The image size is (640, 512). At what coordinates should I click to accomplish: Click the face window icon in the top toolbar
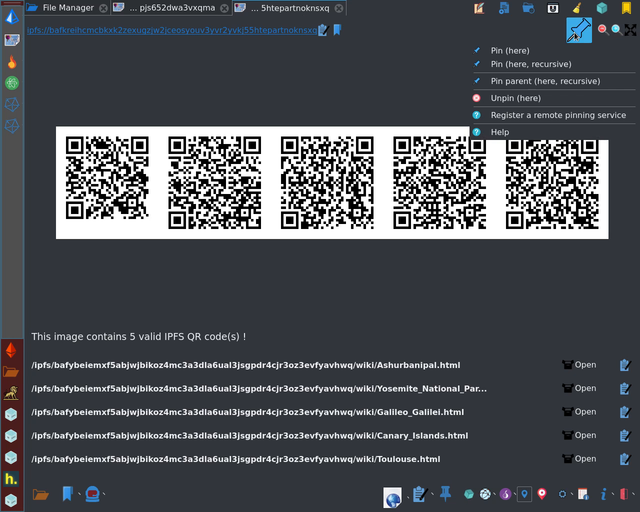click(553, 8)
